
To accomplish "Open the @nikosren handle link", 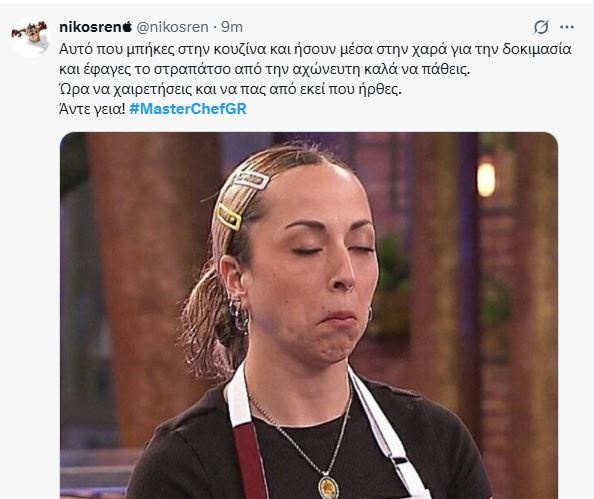I will (172, 27).
